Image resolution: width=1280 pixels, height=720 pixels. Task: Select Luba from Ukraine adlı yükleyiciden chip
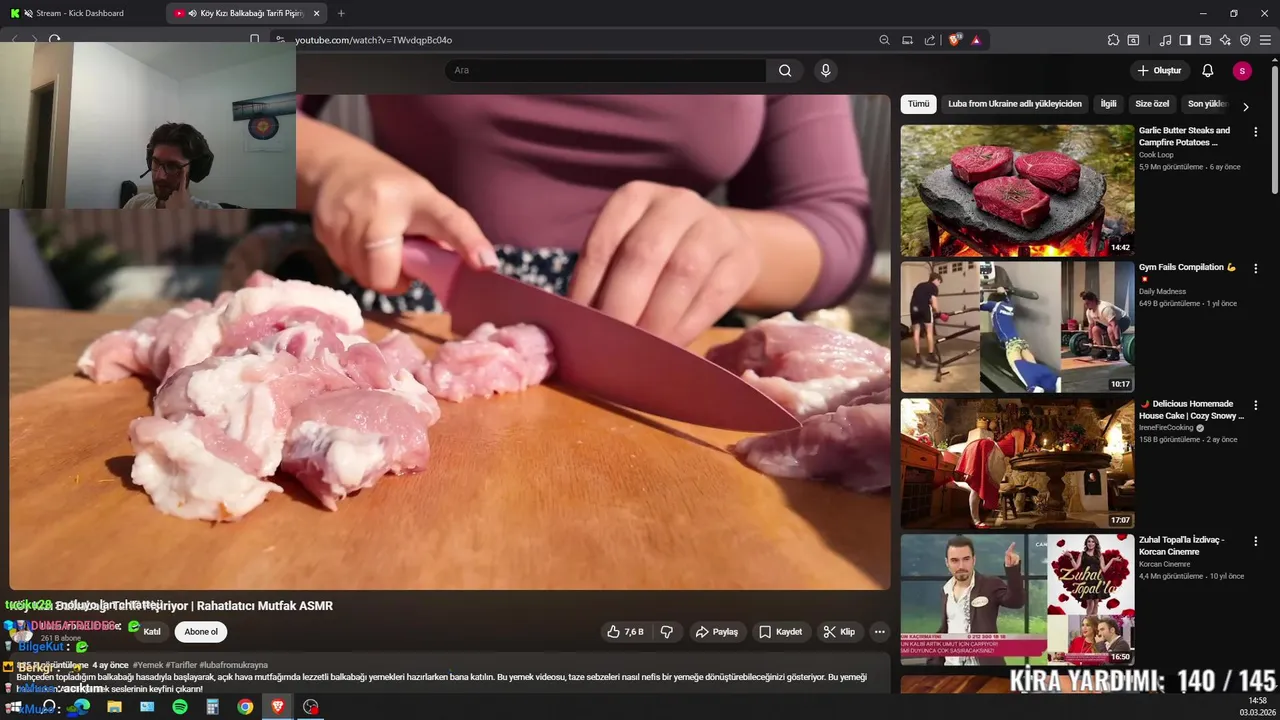(1015, 104)
